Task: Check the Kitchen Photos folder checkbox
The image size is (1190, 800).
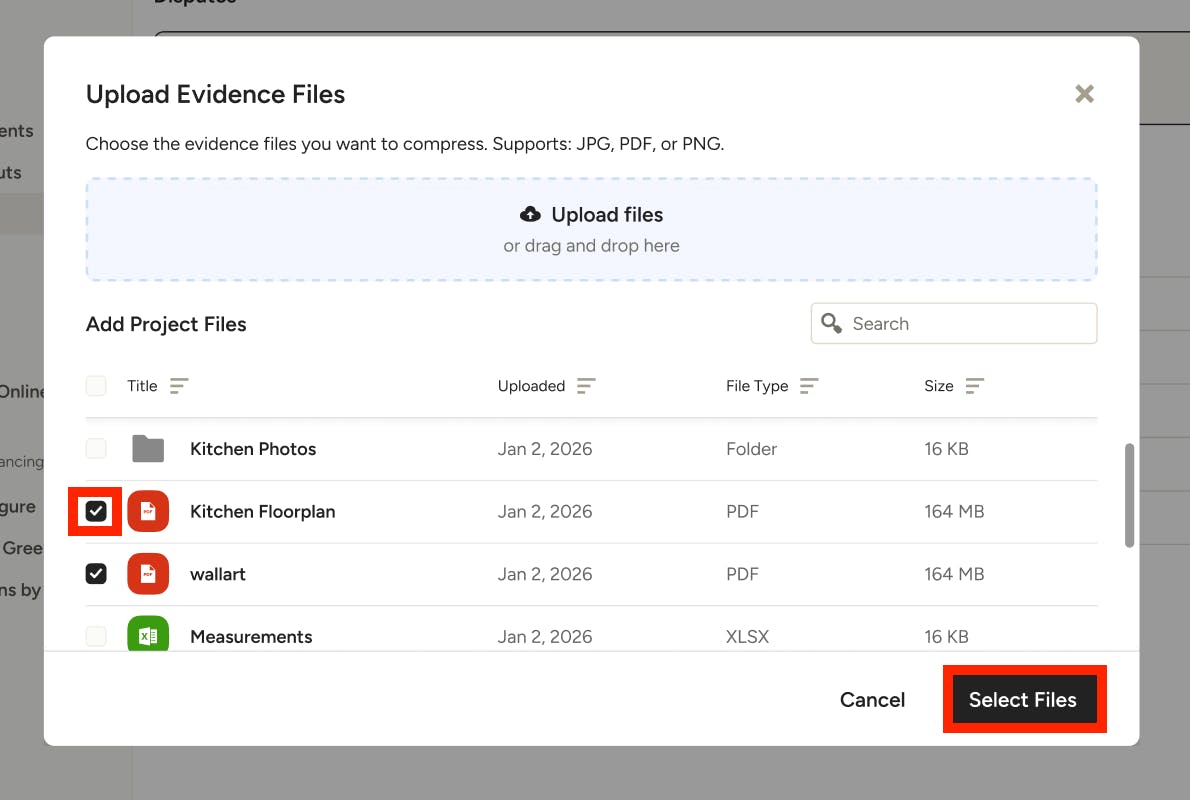Action: click(96, 449)
